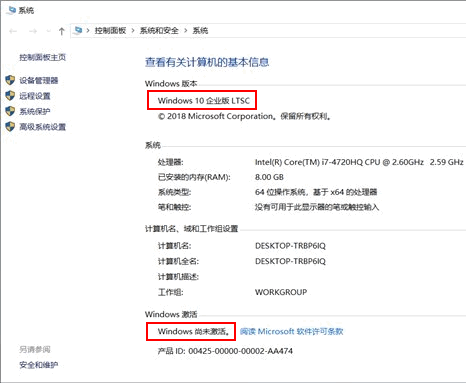466x383 pixels.
Task: Open 安全和维护 link under 另请参阅
Action: click(39, 365)
